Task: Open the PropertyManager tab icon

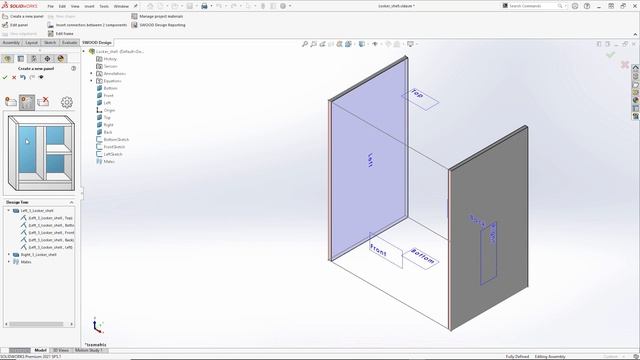Action: click(21, 59)
